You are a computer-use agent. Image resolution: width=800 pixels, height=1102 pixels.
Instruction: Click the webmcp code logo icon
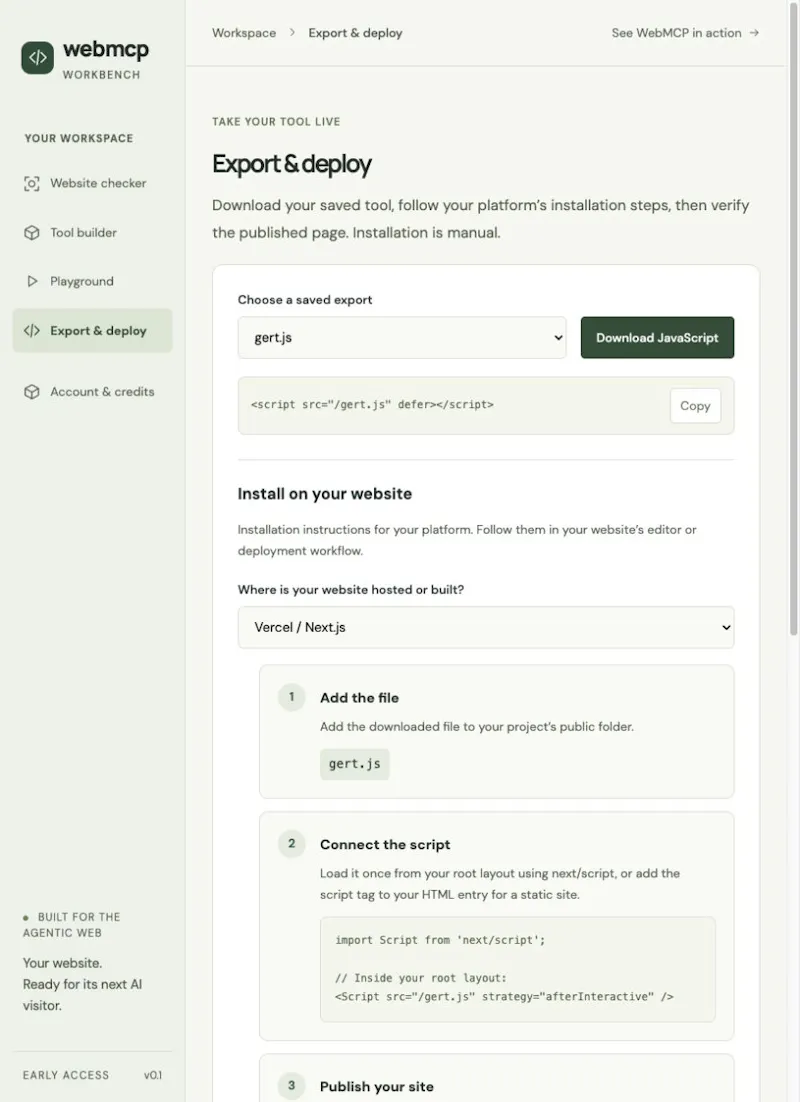[37, 58]
